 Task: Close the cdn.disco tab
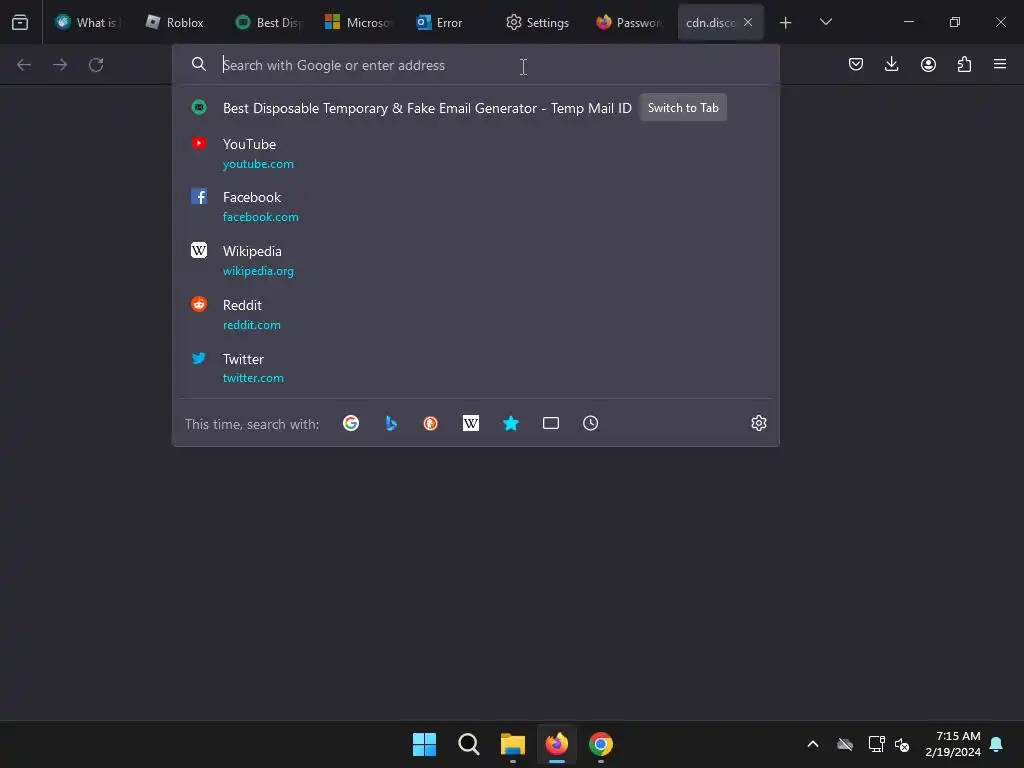[x=748, y=22]
